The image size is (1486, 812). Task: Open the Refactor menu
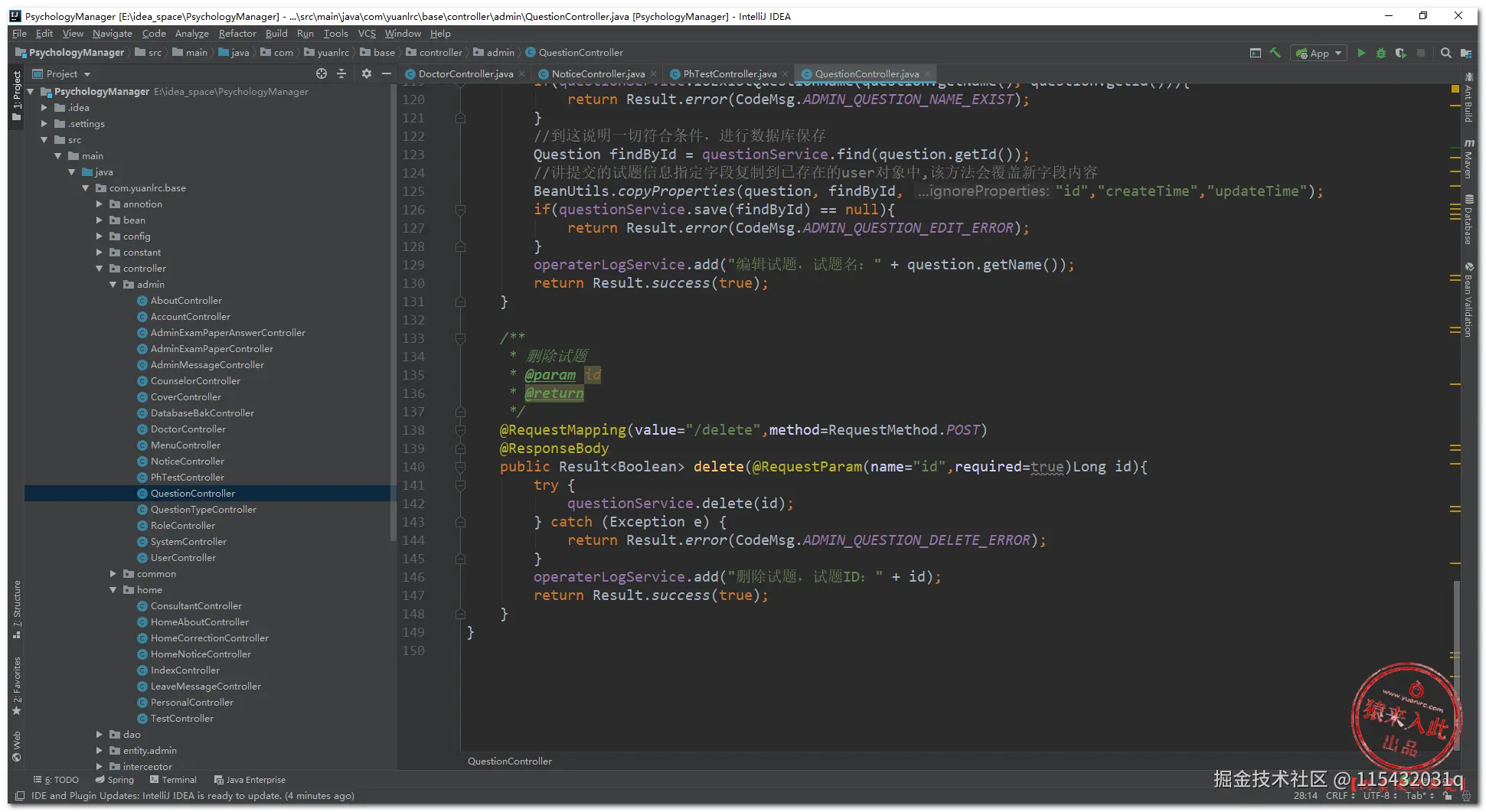point(237,34)
